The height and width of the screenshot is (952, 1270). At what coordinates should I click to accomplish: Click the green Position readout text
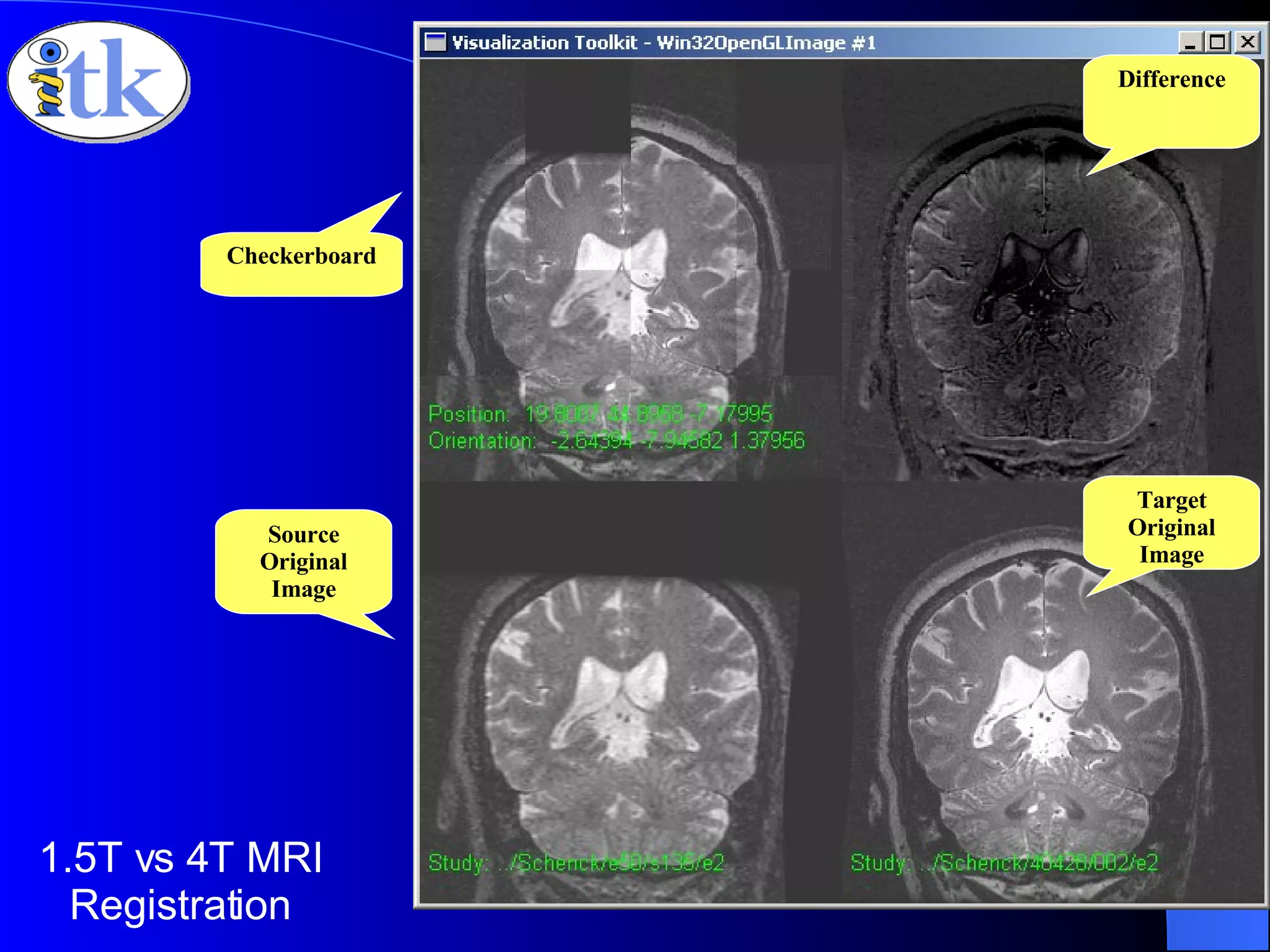point(600,414)
